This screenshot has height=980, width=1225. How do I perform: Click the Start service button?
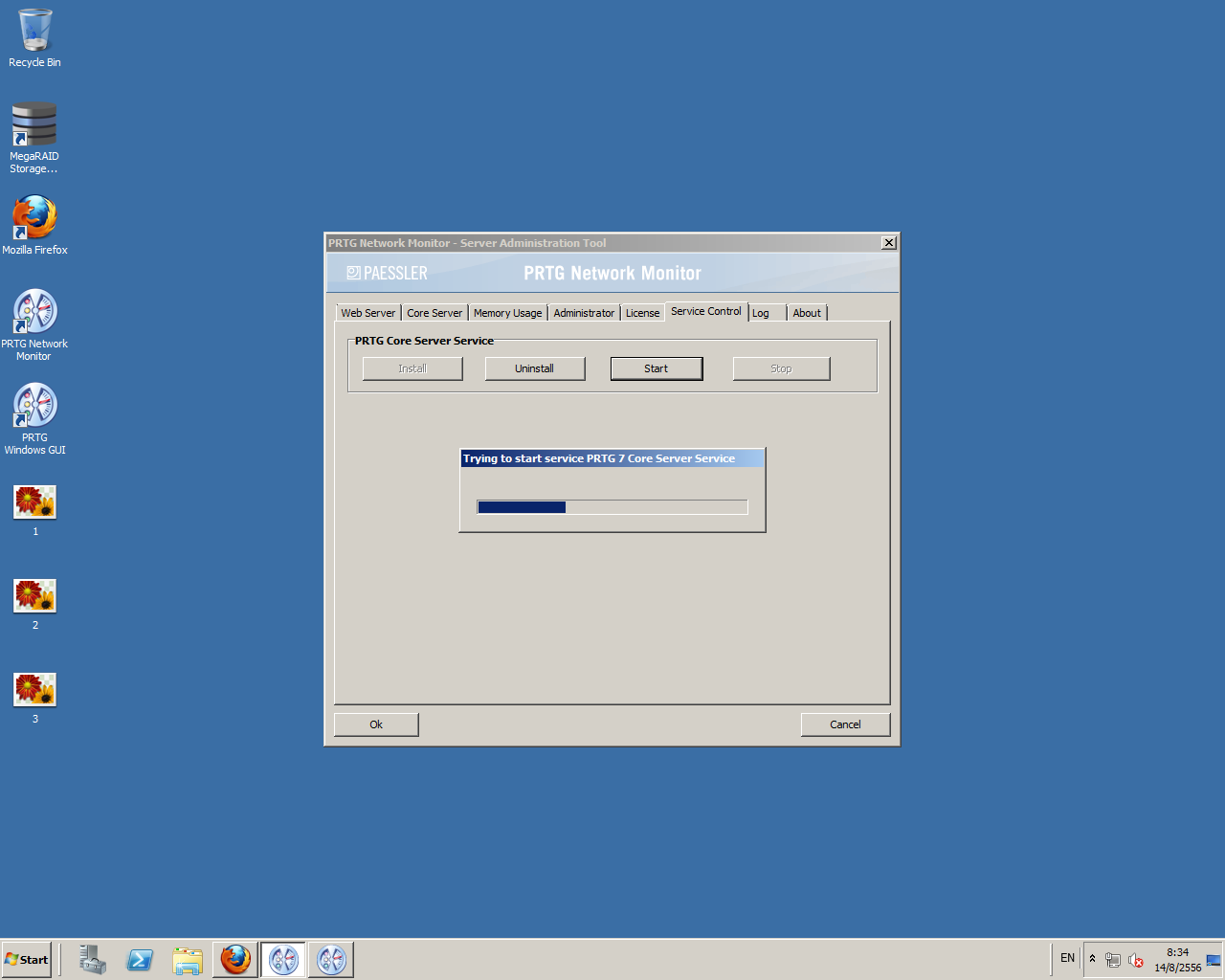[x=657, y=368]
